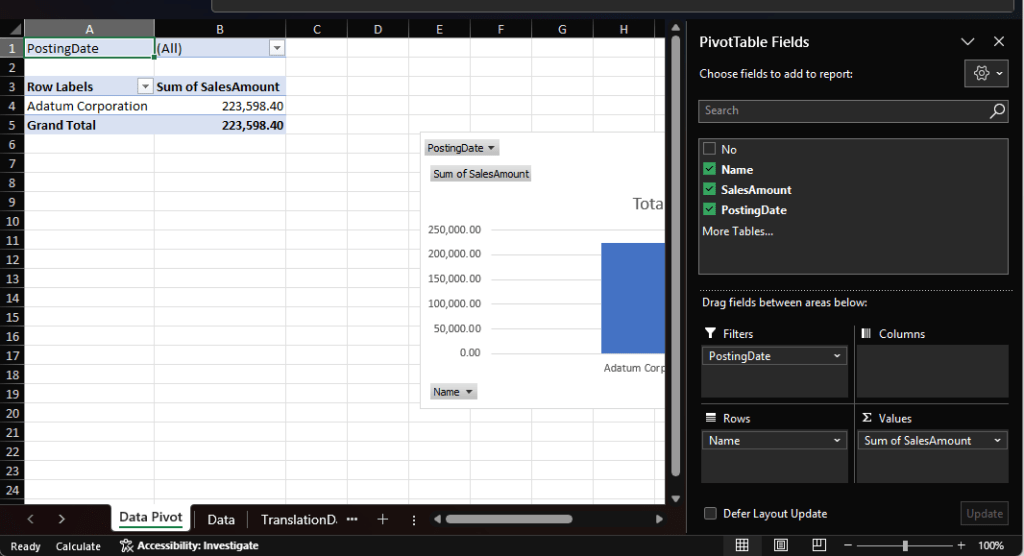Image resolution: width=1024 pixels, height=556 pixels.
Task: Click the PivotTable Fields settings gear icon
Action: [986, 74]
